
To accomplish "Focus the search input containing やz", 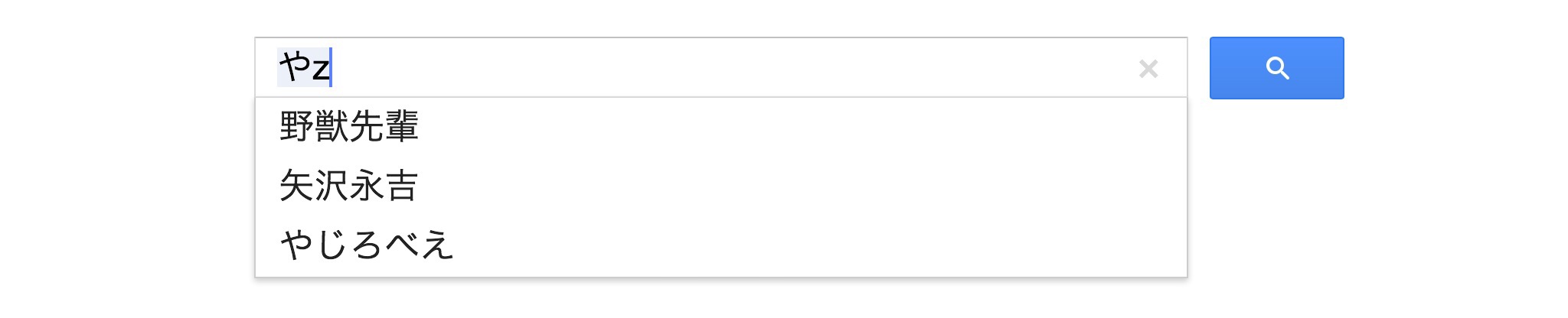I will point(720,67).
